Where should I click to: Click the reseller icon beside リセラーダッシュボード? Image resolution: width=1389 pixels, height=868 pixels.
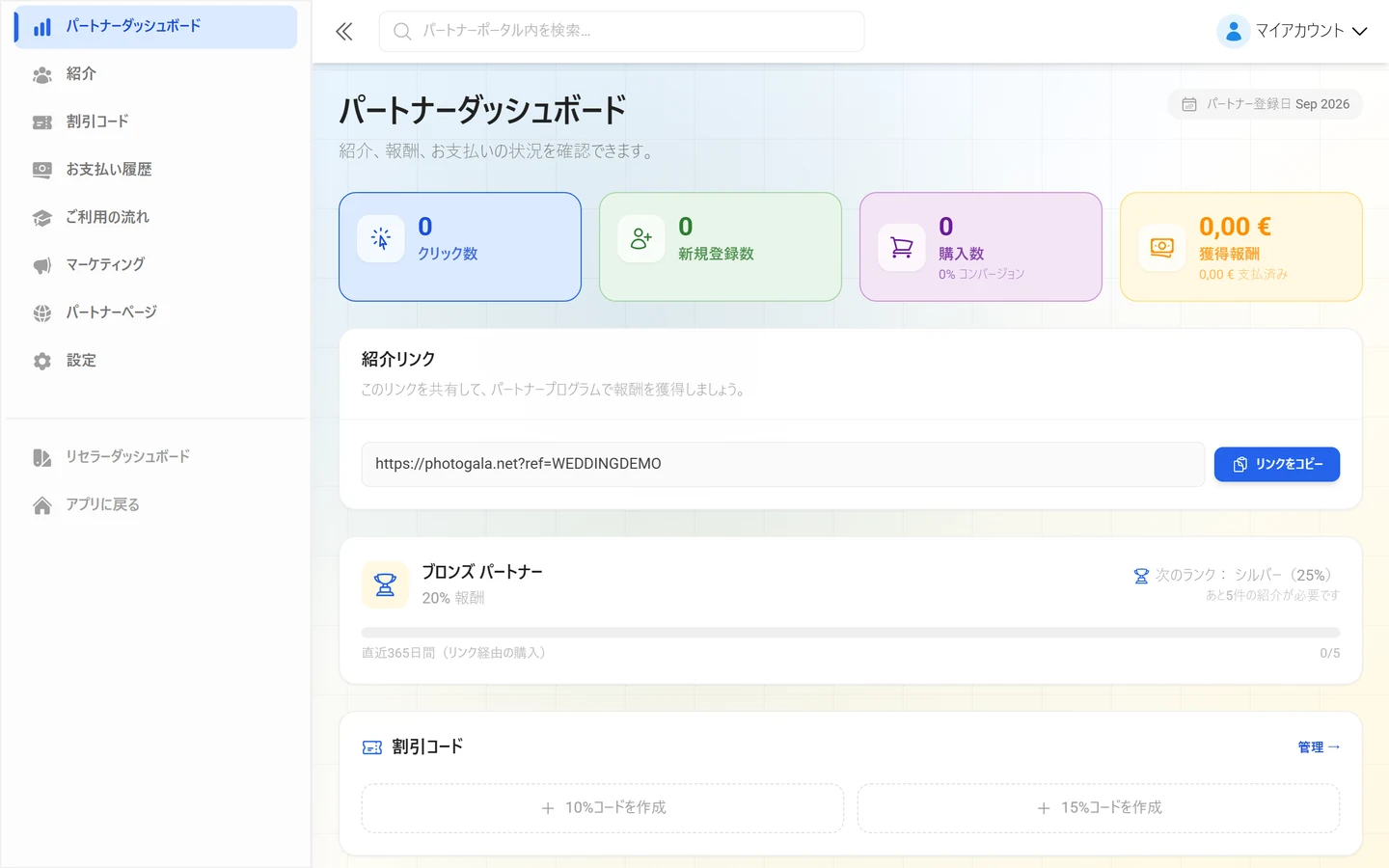pyautogui.click(x=42, y=457)
